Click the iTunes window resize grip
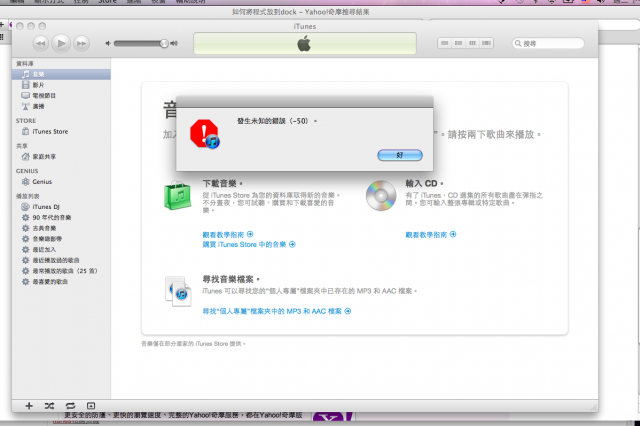Image resolution: width=640 pixels, height=426 pixels. pyautogui.click(x=593, y=407)
